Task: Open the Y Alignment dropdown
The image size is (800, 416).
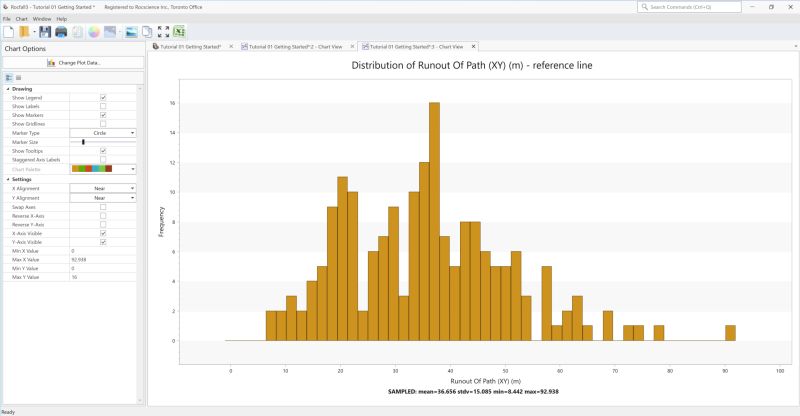Action: [103, 198]
